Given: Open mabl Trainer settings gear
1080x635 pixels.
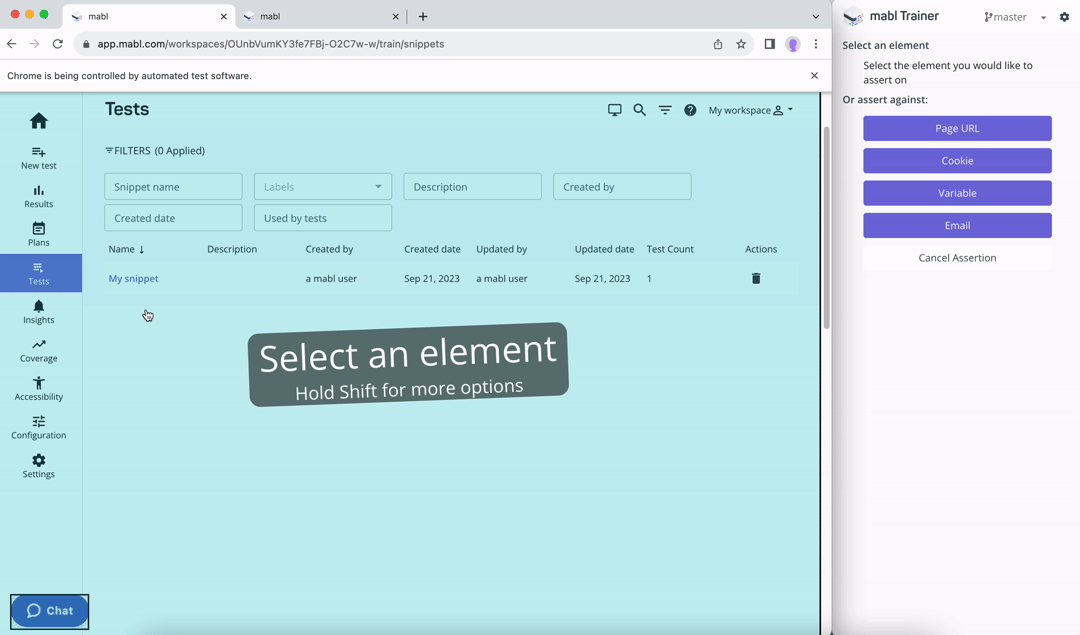Looking at the screenshot, I should pyautogui.click(x=1064, y=17).
